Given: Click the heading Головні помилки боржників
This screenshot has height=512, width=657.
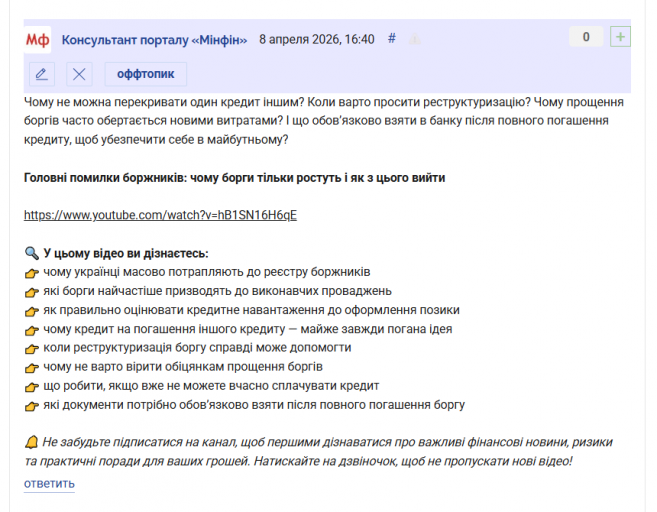Looking at the screenshot, I should pyautogui.click(x=234, y=178).
